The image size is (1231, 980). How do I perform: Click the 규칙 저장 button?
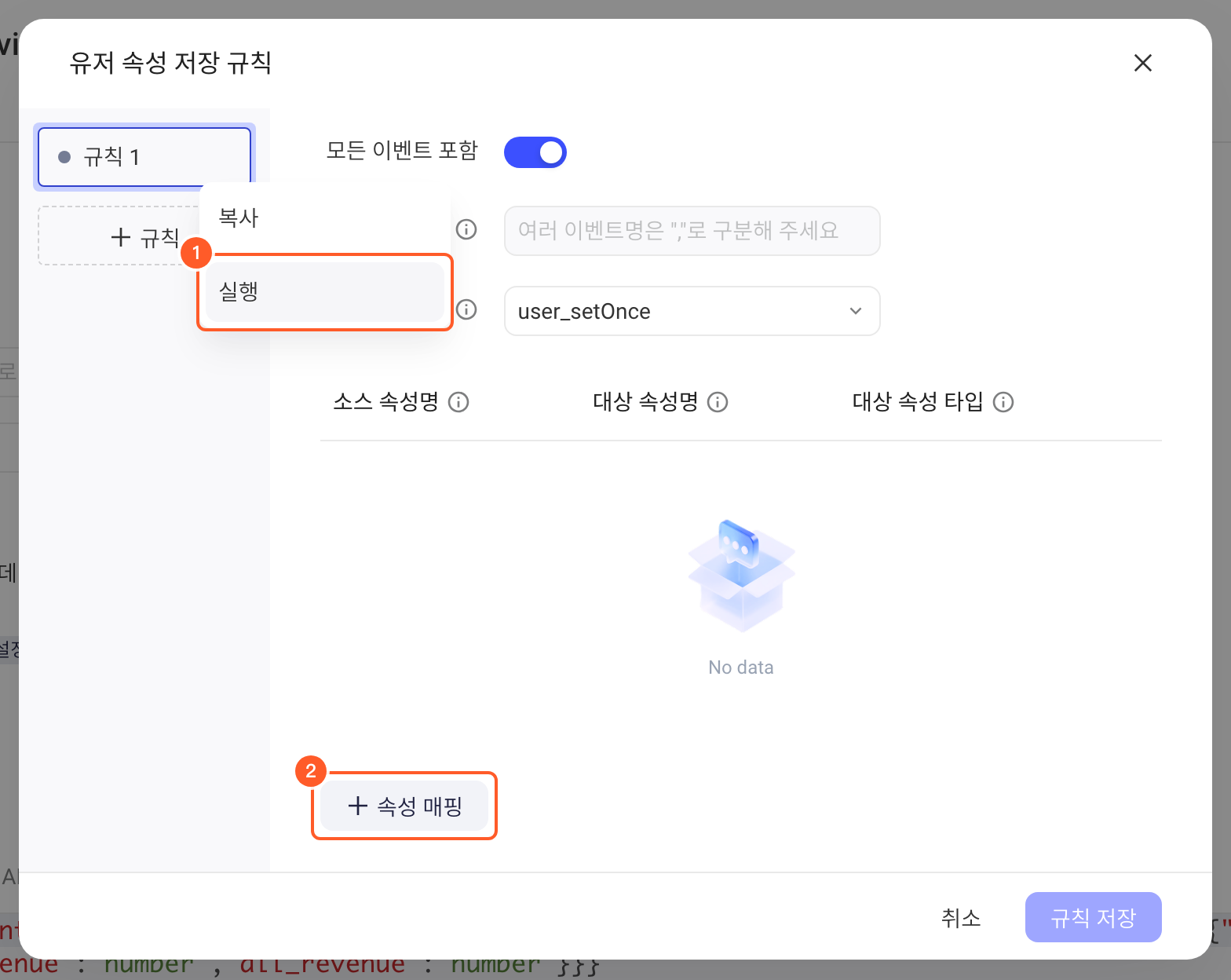tap(1093, 917)
